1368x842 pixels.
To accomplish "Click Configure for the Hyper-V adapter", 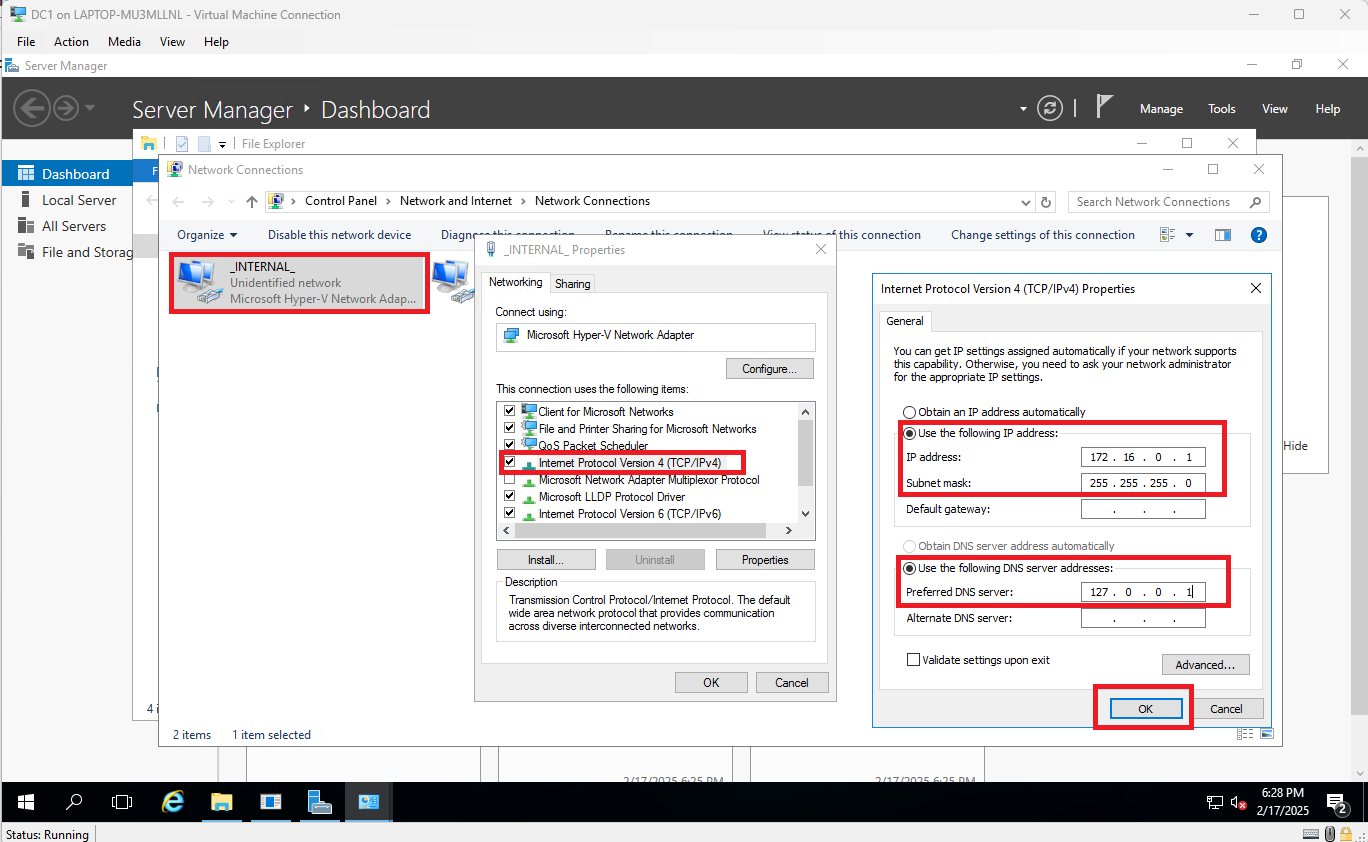I will click(769, 369).
